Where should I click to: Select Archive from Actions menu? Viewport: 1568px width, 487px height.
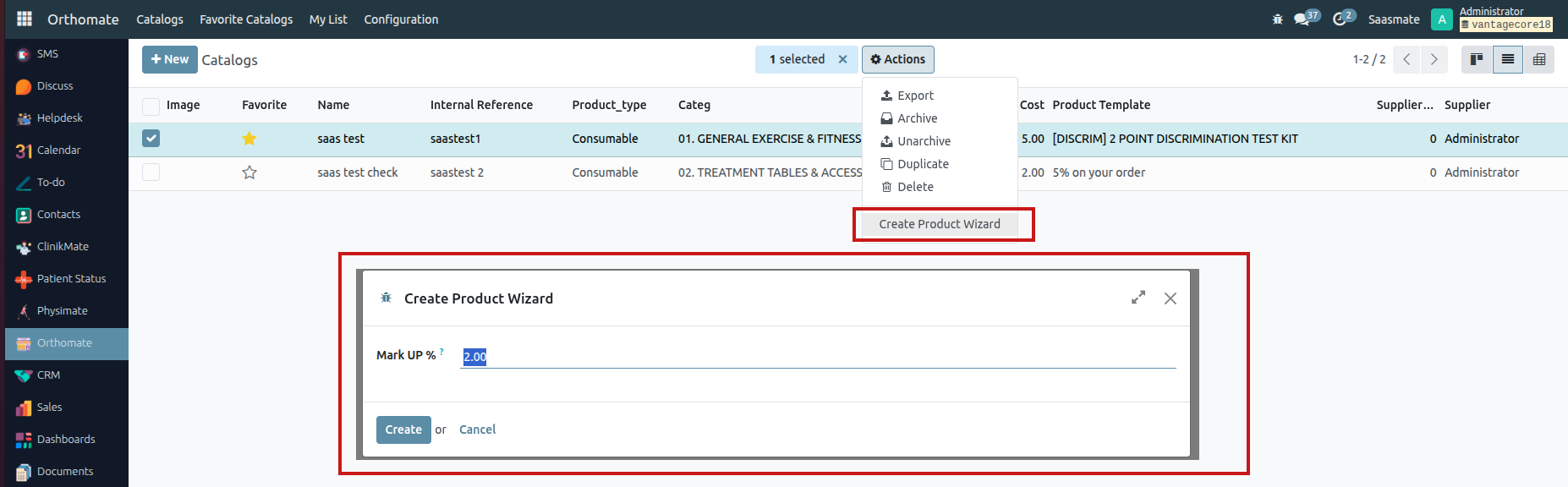(940, 118)
